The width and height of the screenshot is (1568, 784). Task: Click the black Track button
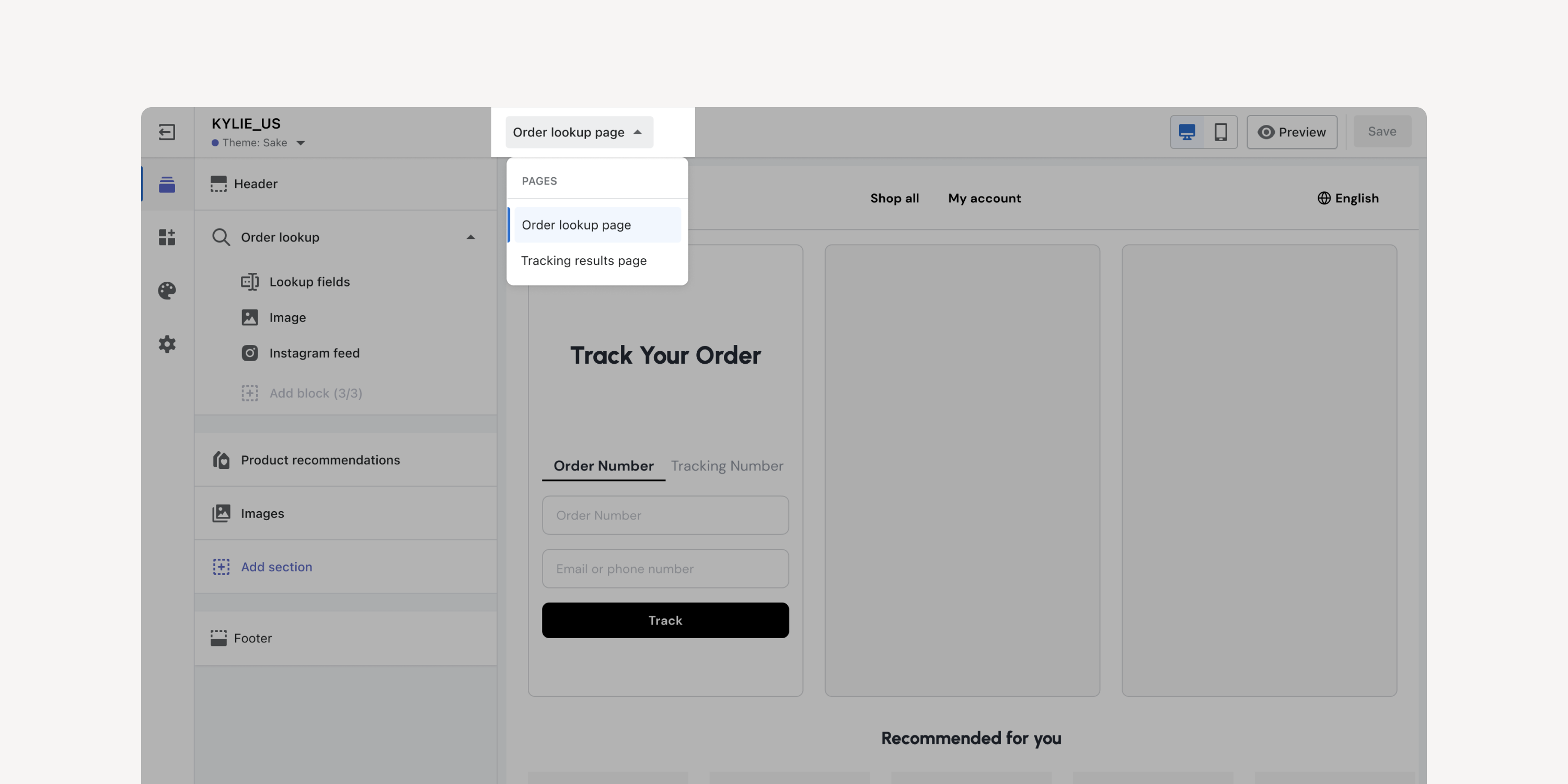click(665, 620)
